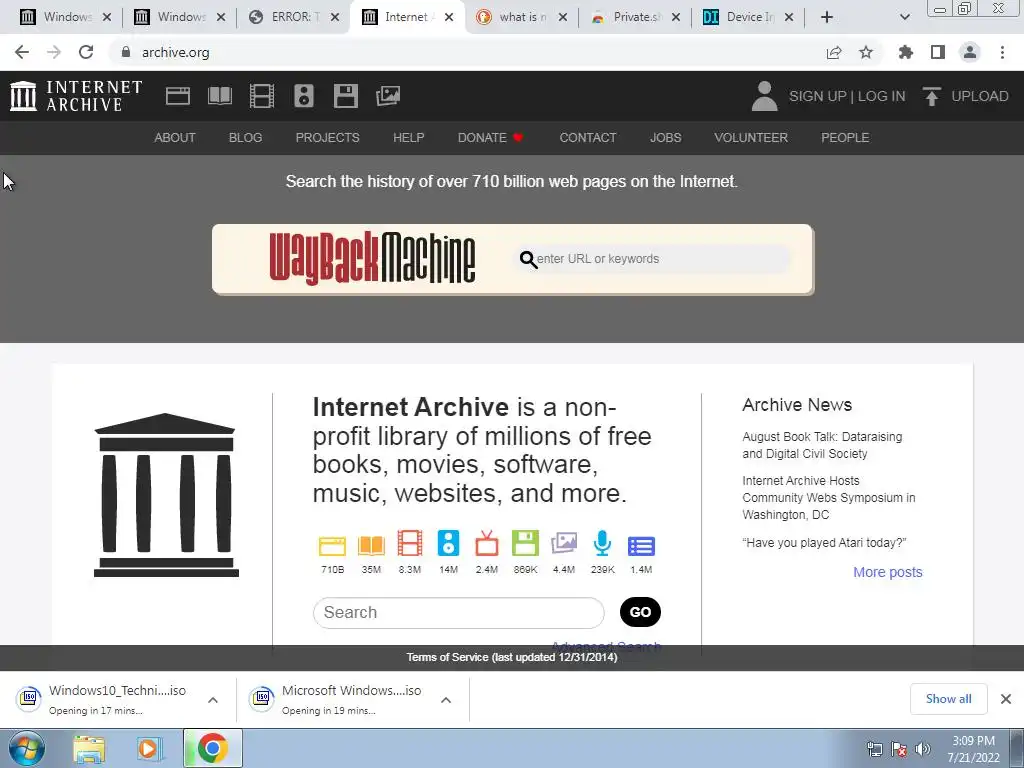The width and height of the screenshot is (1024, 768).
Task: Open the Web icon in Archive top bar
Action: click(178, 96)
